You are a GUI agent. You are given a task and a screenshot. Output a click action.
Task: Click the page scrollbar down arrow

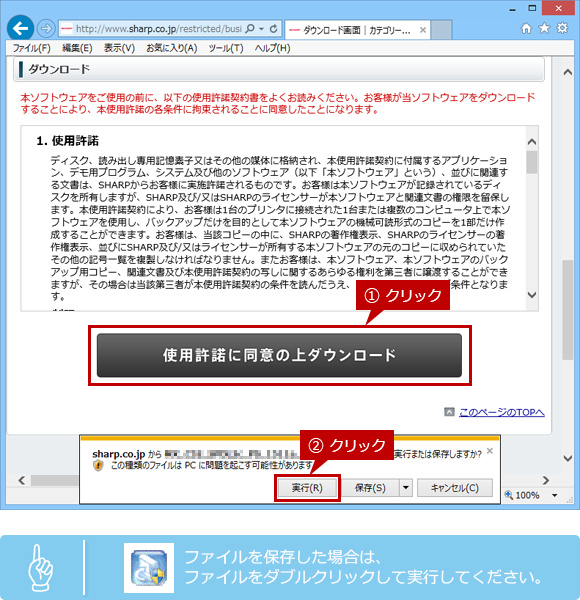pyautogui.click(x=568, y=458)
